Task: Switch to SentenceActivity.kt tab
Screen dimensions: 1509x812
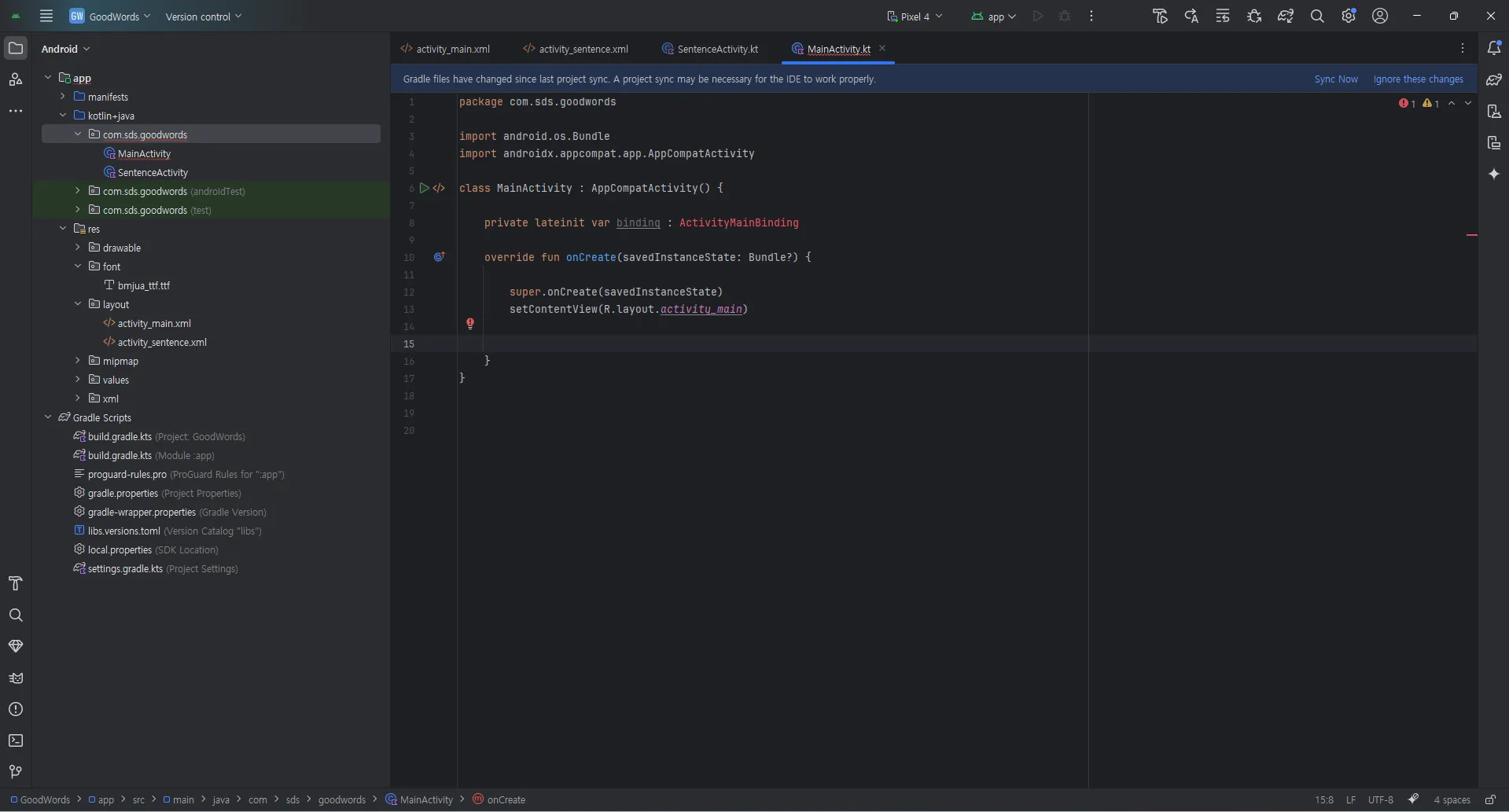Action: [x=710, y=49]
